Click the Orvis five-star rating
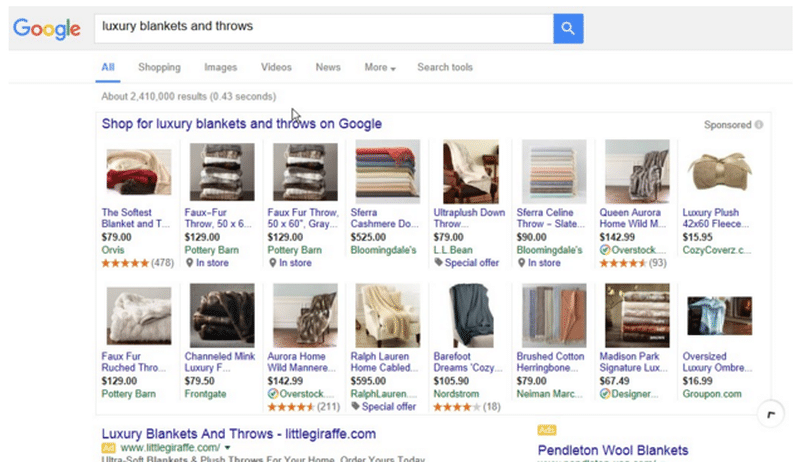The image size is (800, 462). pos(124,263)
